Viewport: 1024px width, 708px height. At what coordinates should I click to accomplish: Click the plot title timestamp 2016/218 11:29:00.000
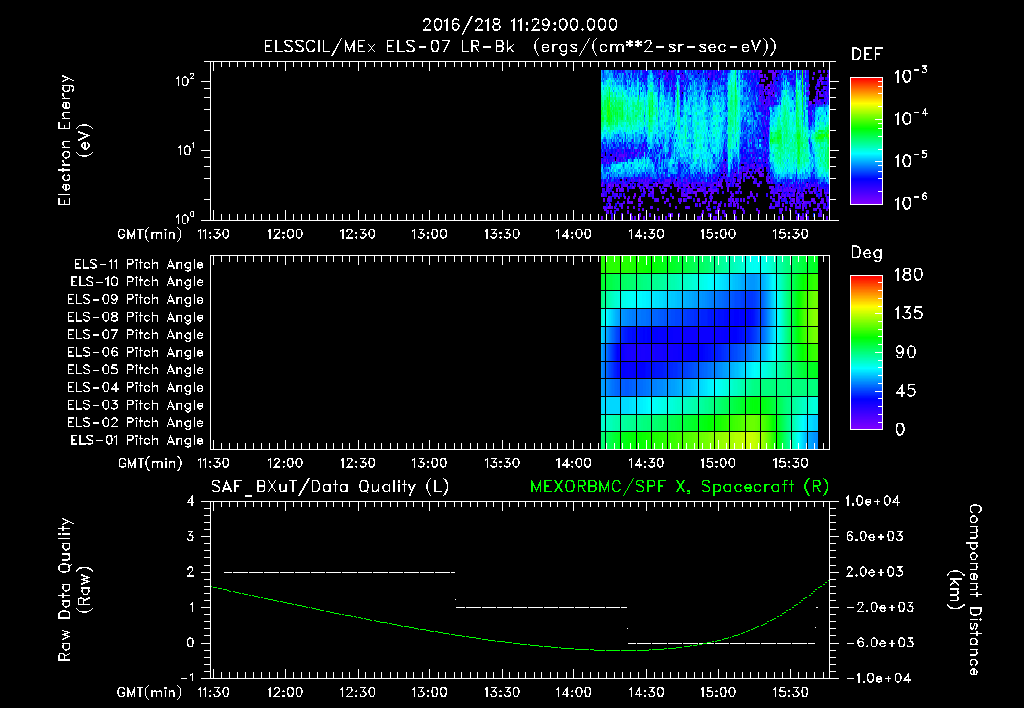519,25
